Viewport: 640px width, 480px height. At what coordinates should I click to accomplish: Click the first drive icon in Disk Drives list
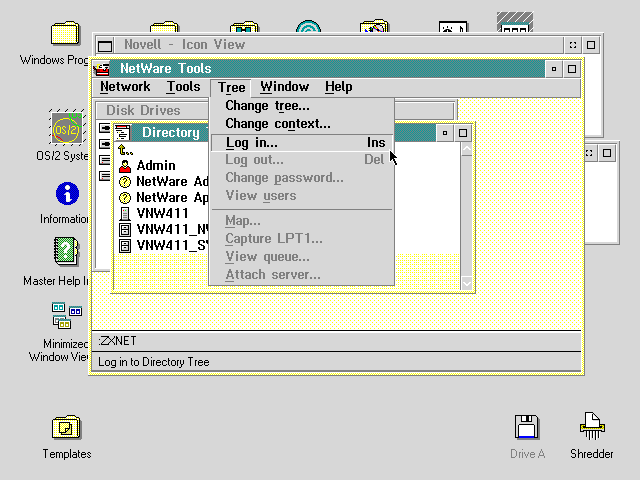(104, 128)
